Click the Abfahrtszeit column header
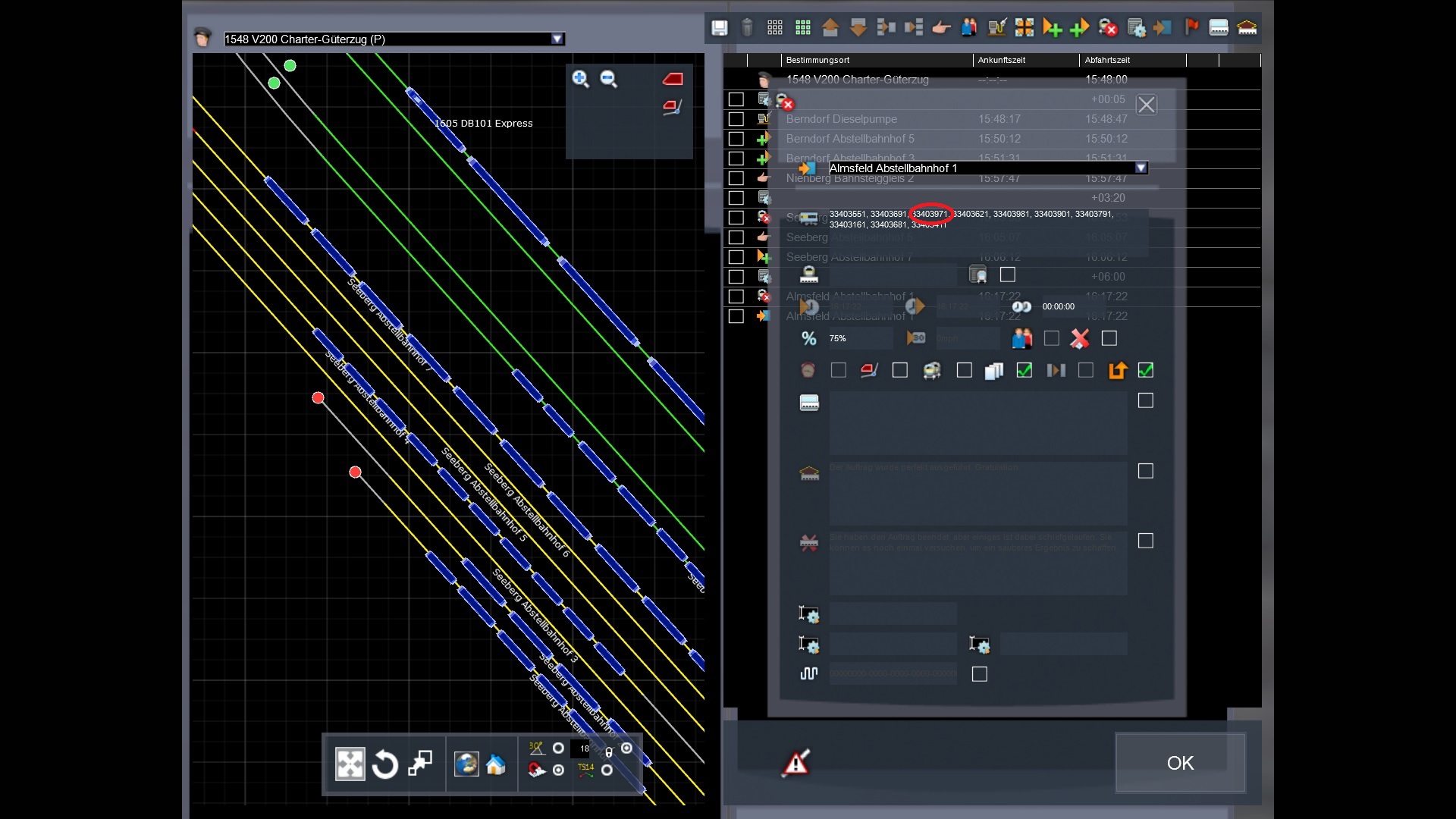This screenshot has width=1456, height=819. point(1107,60)
